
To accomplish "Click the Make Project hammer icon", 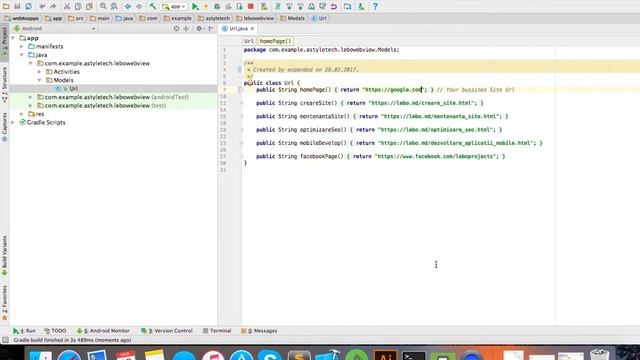I will [153, 6].
